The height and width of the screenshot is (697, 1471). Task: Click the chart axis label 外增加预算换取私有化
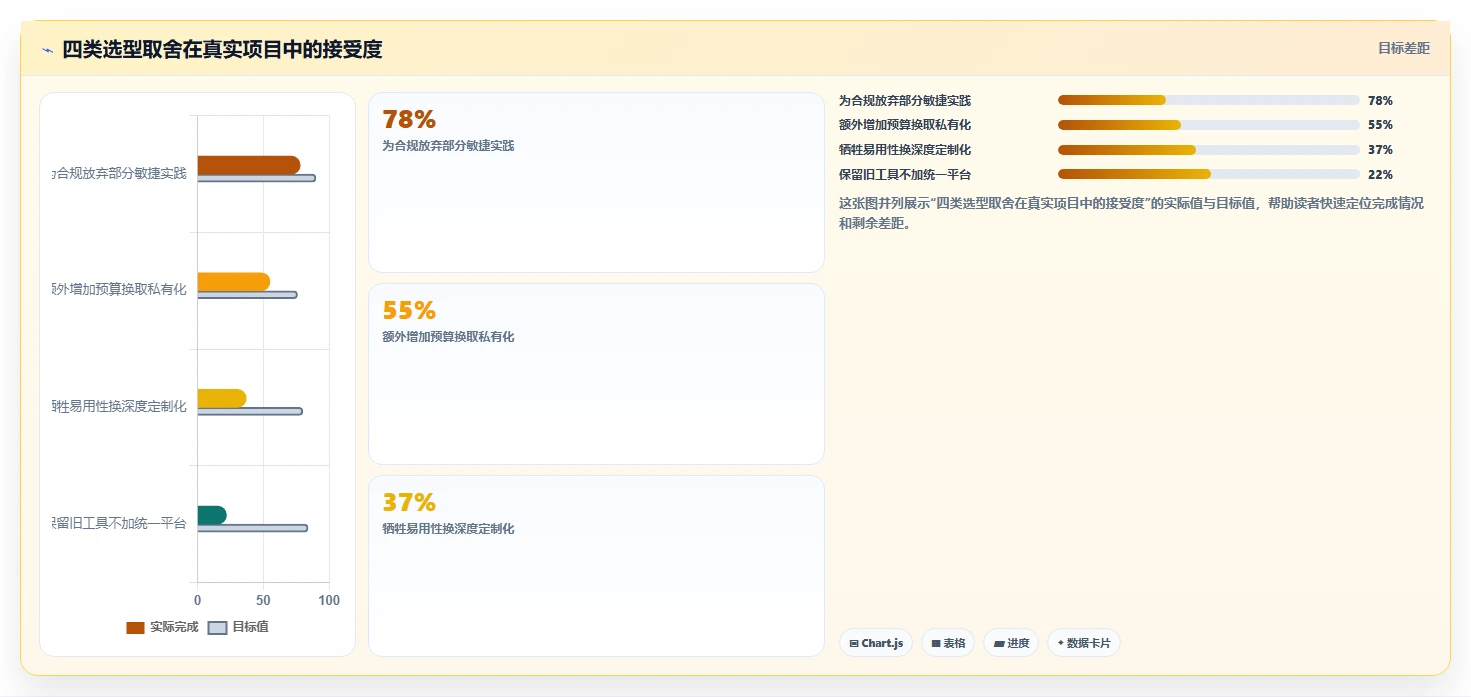click(119, 290)
